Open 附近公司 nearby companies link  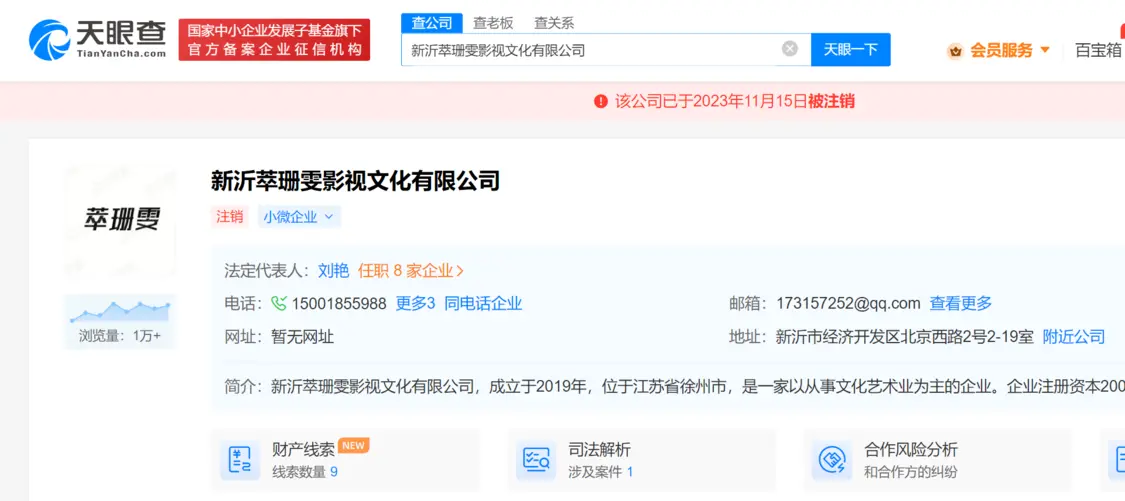pos(1073,337)
